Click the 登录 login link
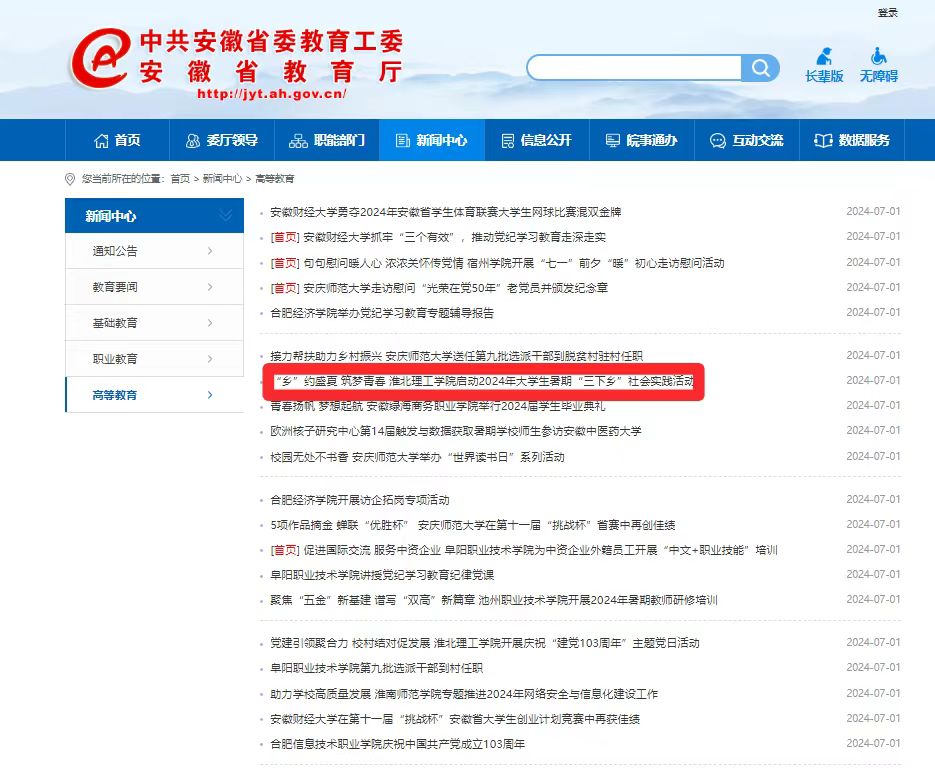935x768 pixels. pos(887,13)
